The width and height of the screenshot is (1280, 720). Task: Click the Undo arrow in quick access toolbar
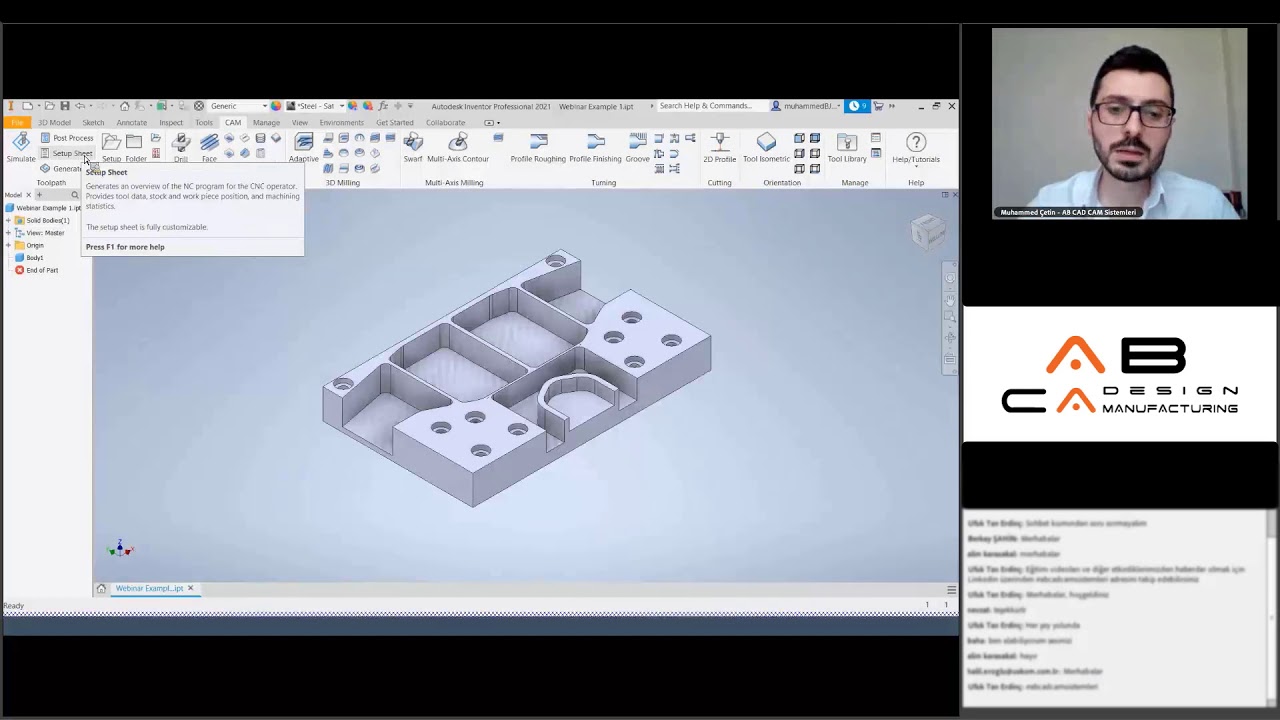pos(81,106)
